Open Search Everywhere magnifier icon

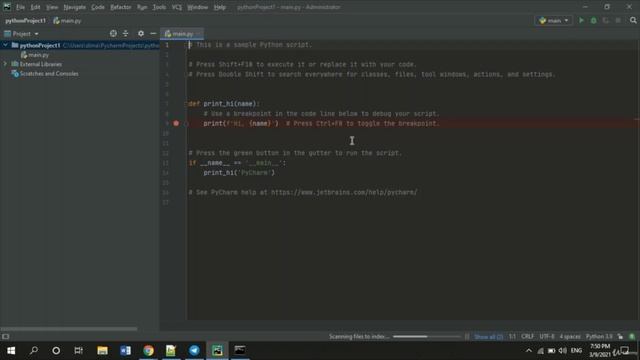633,20
